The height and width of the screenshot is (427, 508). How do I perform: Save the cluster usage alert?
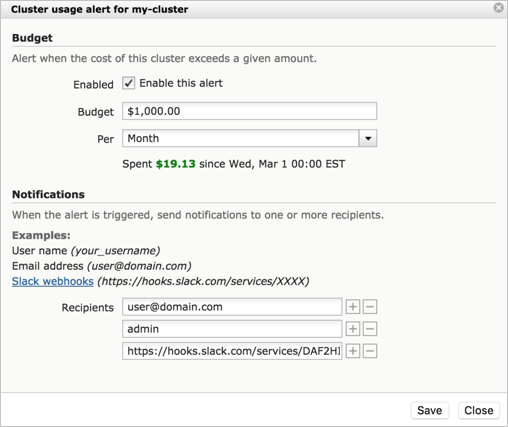430,410
